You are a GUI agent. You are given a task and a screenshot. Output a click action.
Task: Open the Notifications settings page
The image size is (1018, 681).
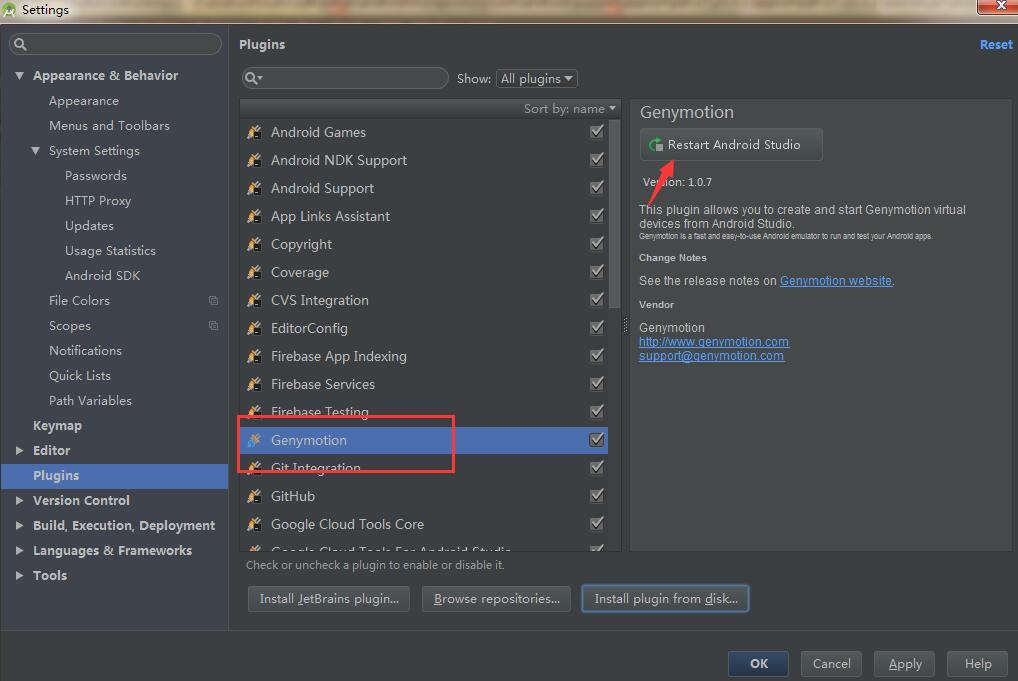tap(85, 351)
